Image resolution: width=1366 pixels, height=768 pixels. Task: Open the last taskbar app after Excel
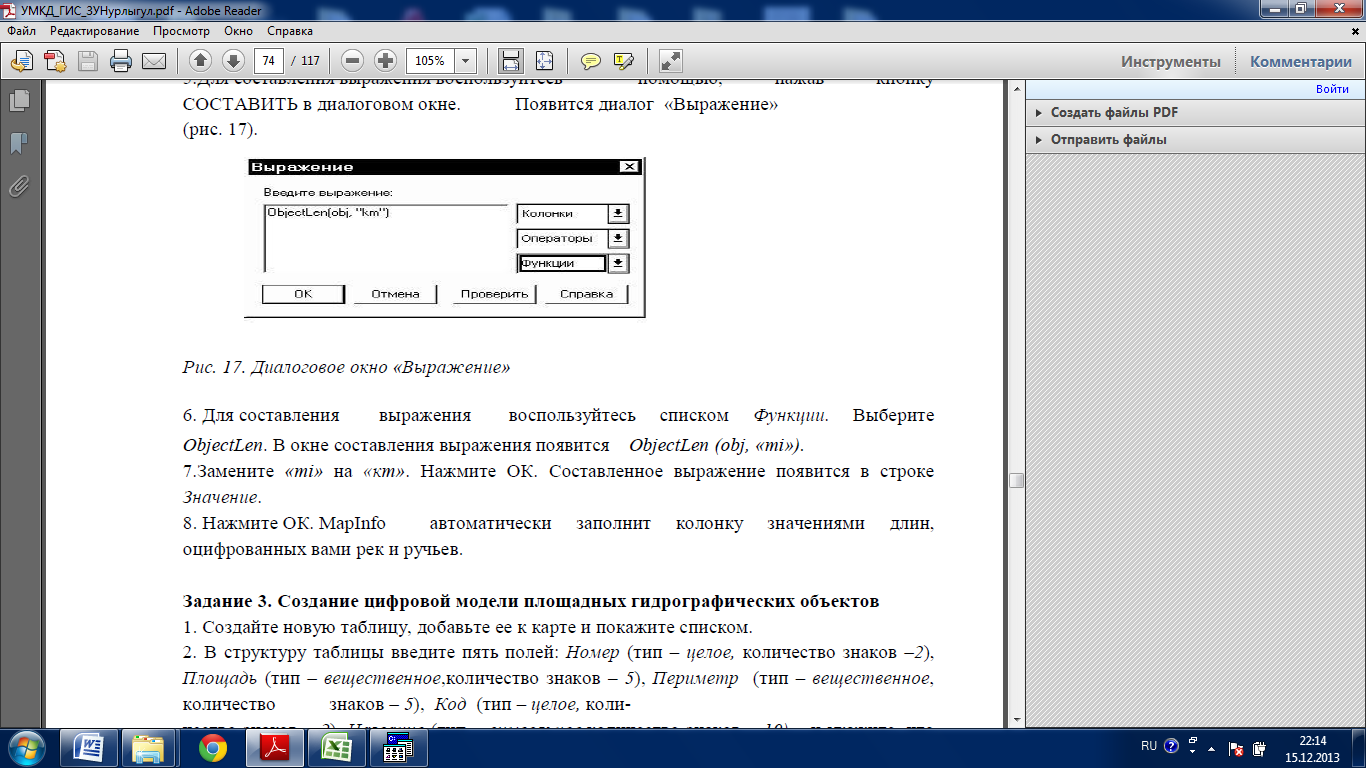398,748
